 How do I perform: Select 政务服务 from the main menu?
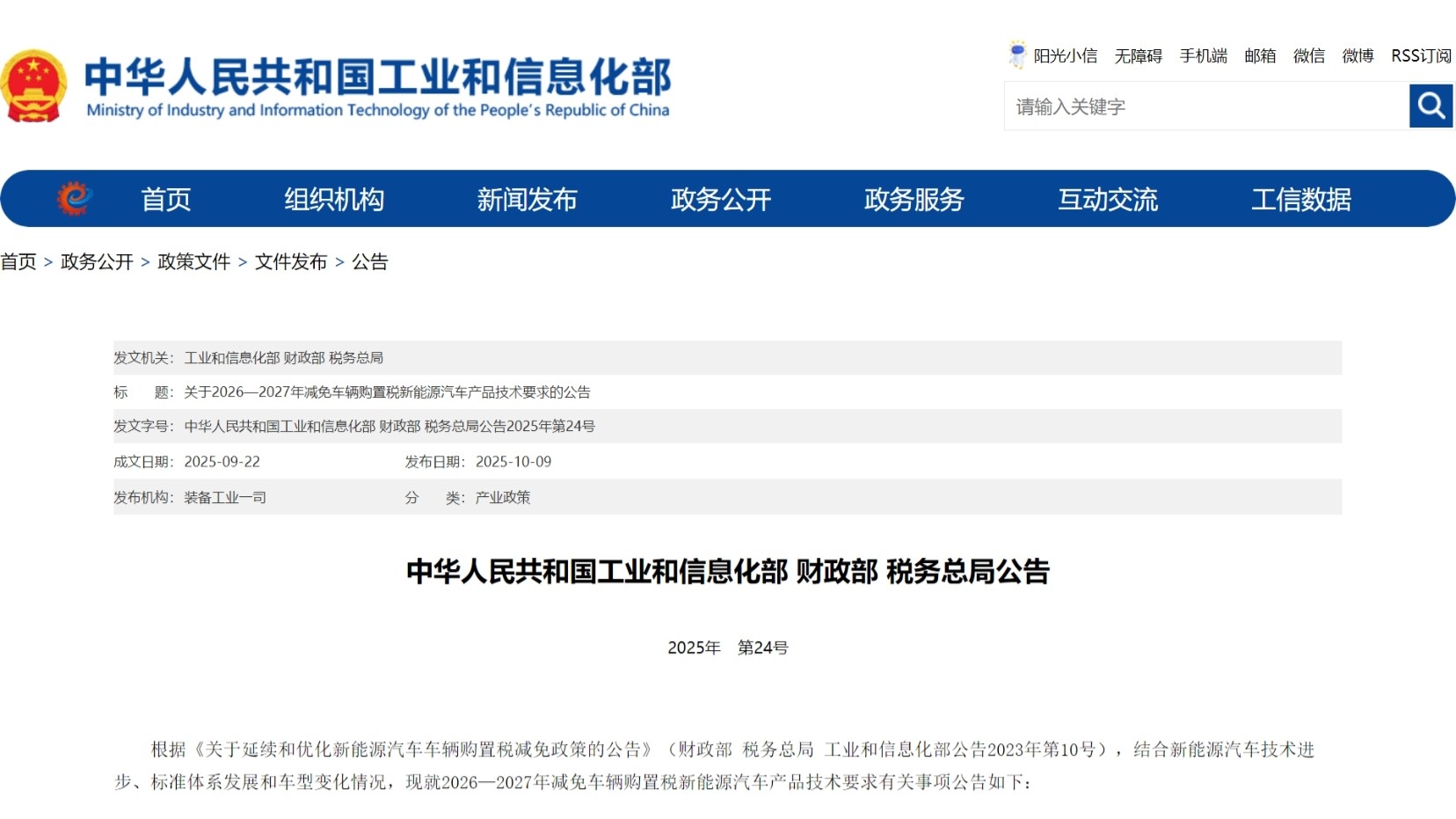[x=914, y=200]
